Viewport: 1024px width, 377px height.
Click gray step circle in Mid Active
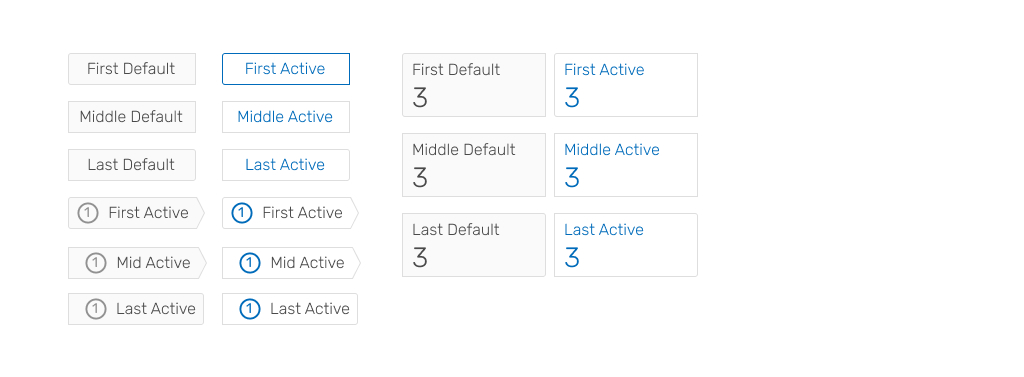click(x=95, y=263)
